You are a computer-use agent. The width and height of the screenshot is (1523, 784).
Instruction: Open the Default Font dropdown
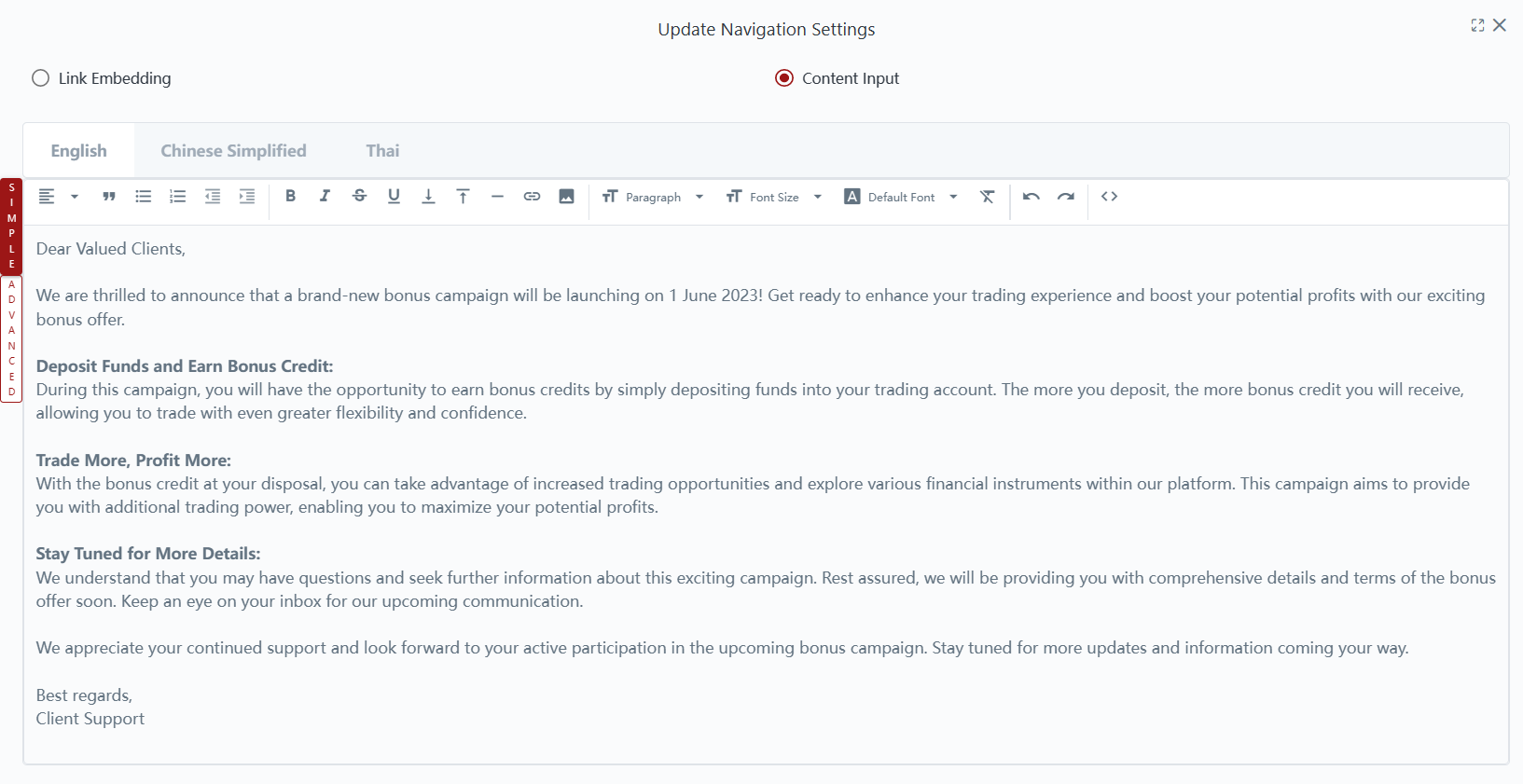901,197
